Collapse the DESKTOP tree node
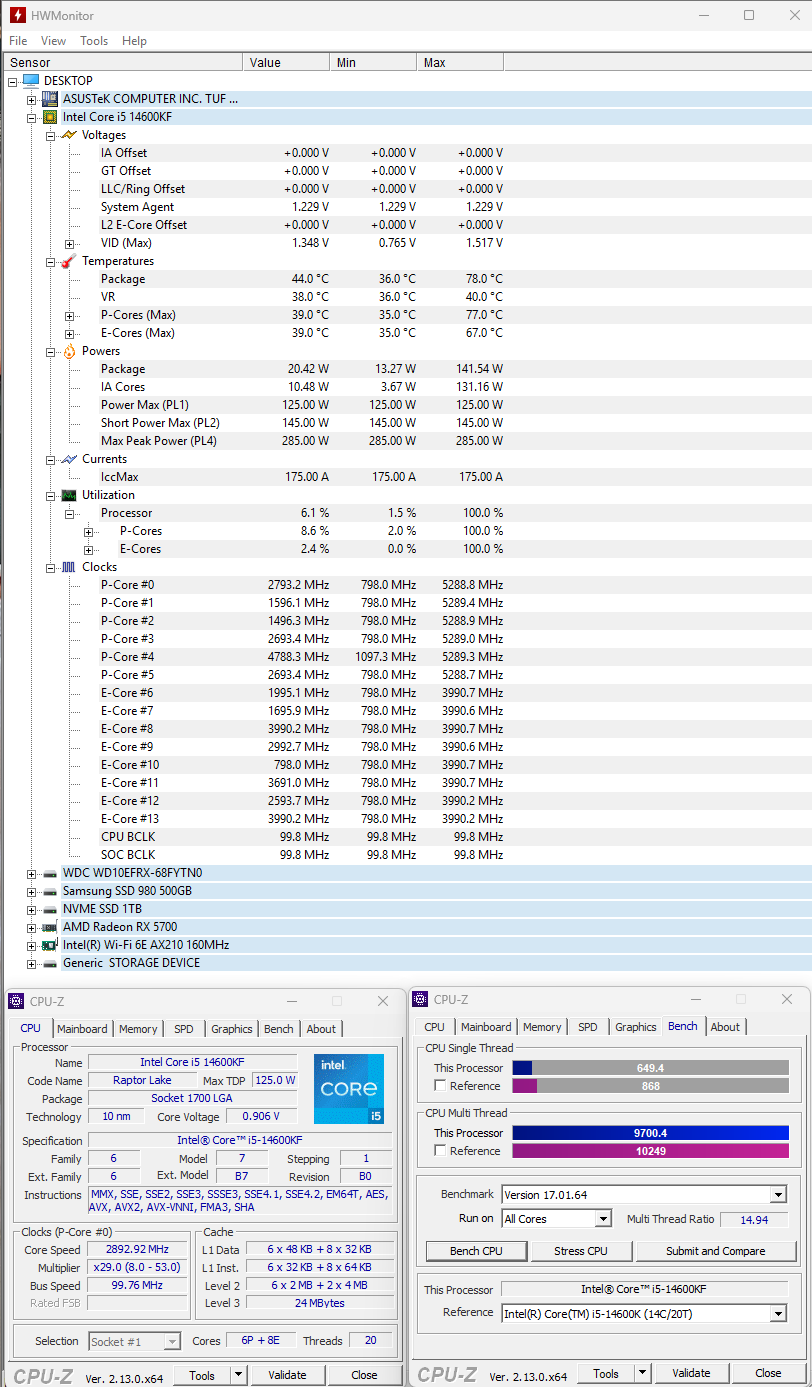 [x=13, y=81]
